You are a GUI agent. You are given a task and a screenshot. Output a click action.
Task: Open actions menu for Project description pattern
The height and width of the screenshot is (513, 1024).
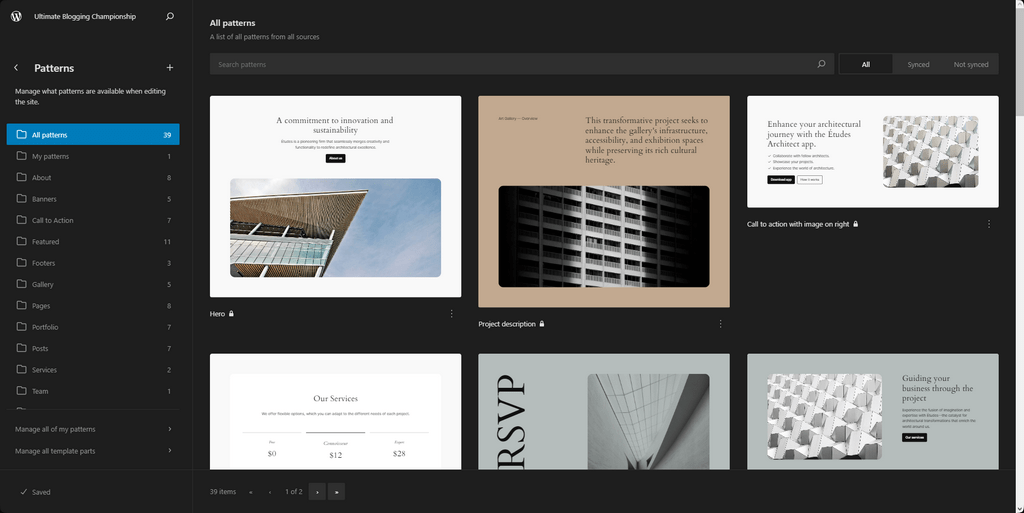[x=720, y=324]
